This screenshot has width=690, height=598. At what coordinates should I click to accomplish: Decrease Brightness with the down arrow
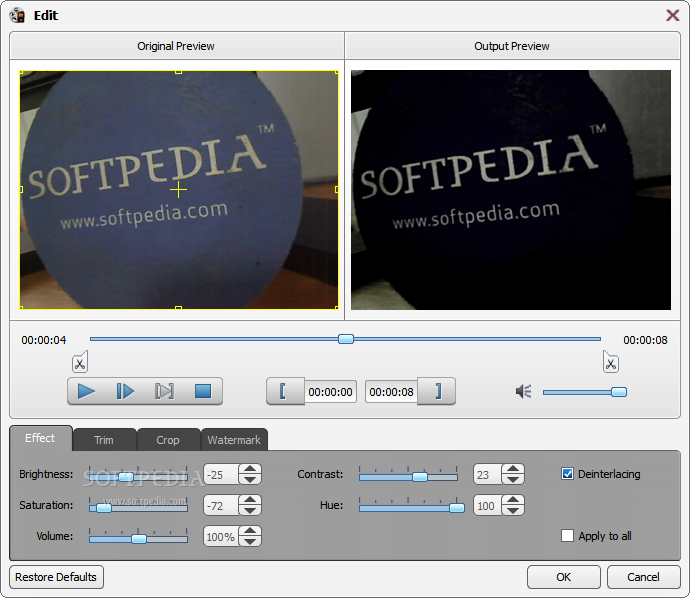[250, 480]
